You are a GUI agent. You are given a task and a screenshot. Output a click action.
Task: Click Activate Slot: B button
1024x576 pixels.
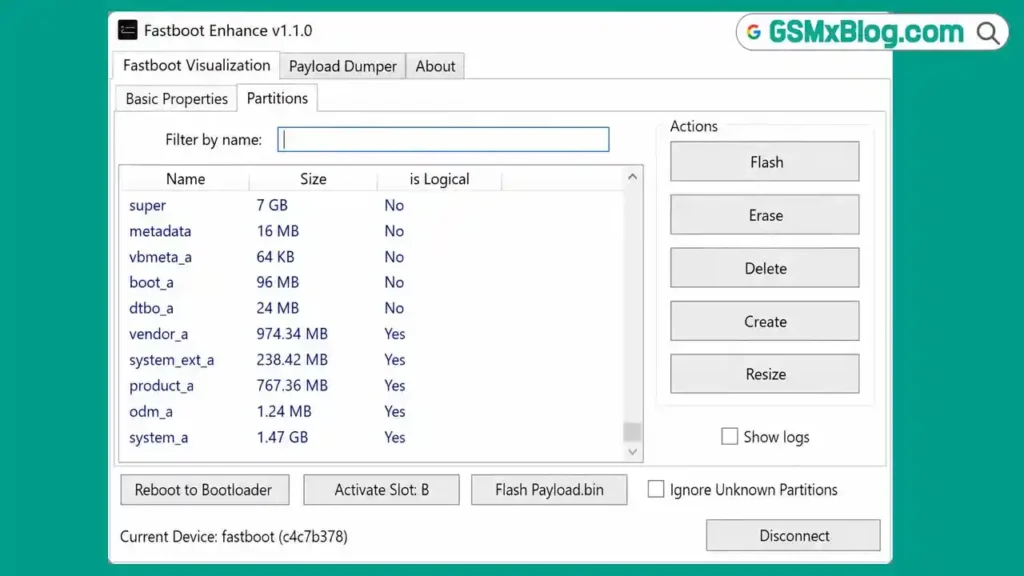tap(381, 490)
